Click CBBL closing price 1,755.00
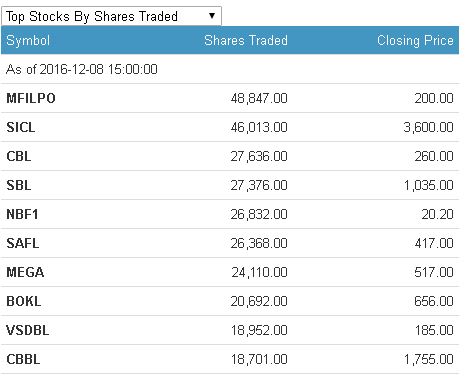The height and width of the screenshot is (378, 472). tap(429, 359)
